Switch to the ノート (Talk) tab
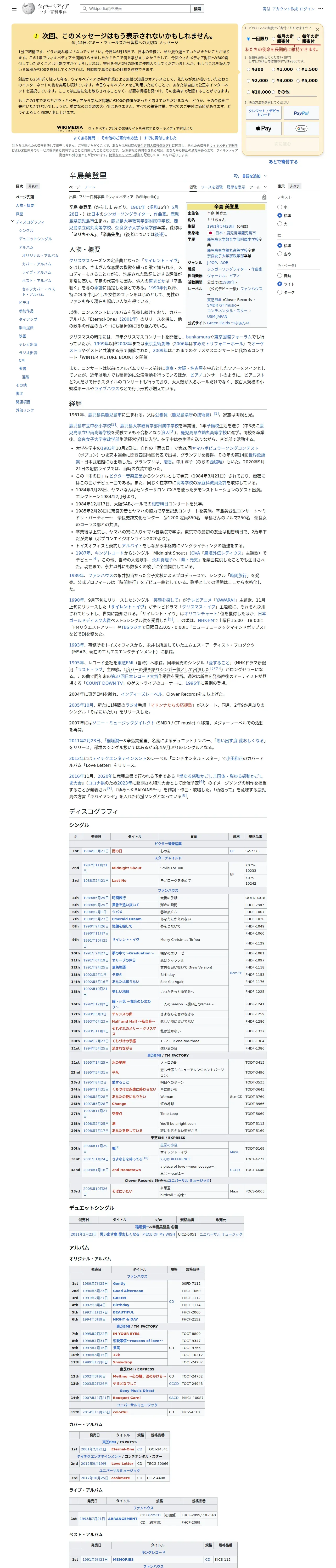 point(90,187)
